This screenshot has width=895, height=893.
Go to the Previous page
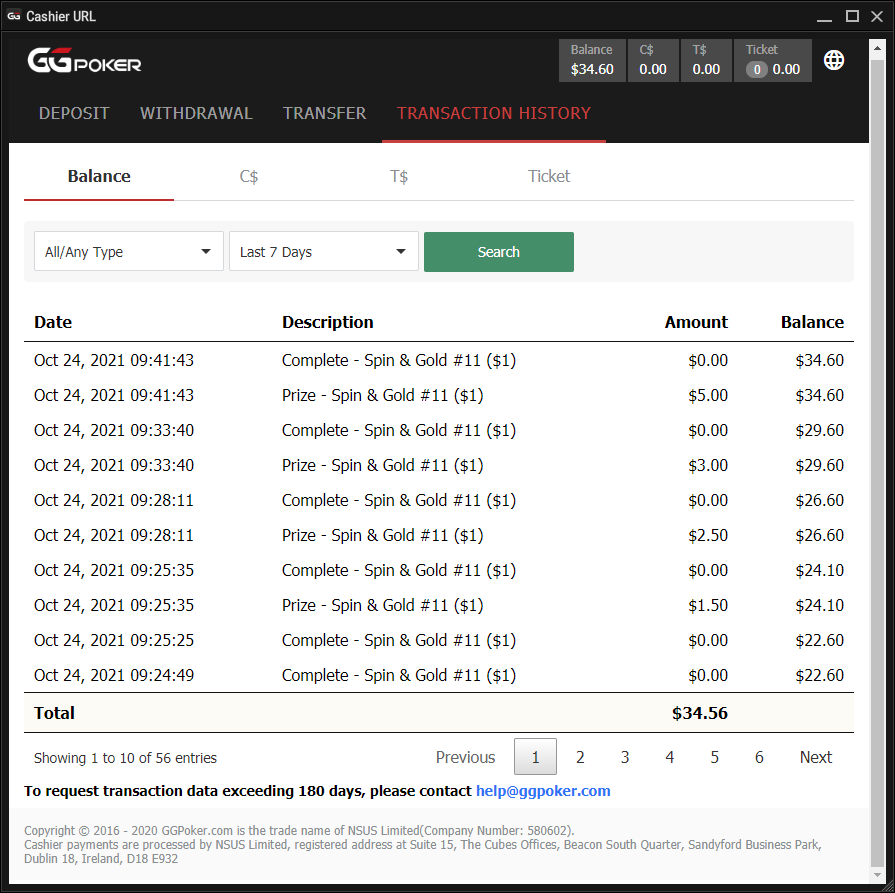(x=465, y=757)
